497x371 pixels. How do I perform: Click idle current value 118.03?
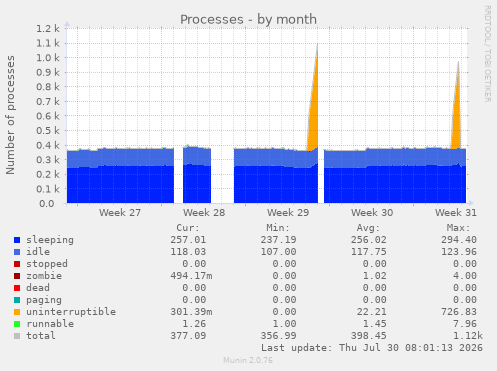click(x=188, y=252)
